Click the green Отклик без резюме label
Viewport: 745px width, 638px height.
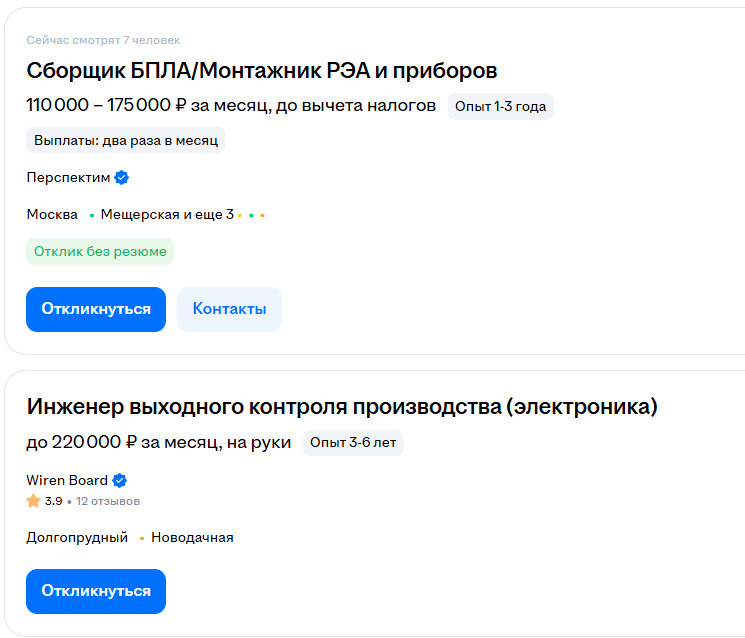pyautogui.click(x=100, y=252)
